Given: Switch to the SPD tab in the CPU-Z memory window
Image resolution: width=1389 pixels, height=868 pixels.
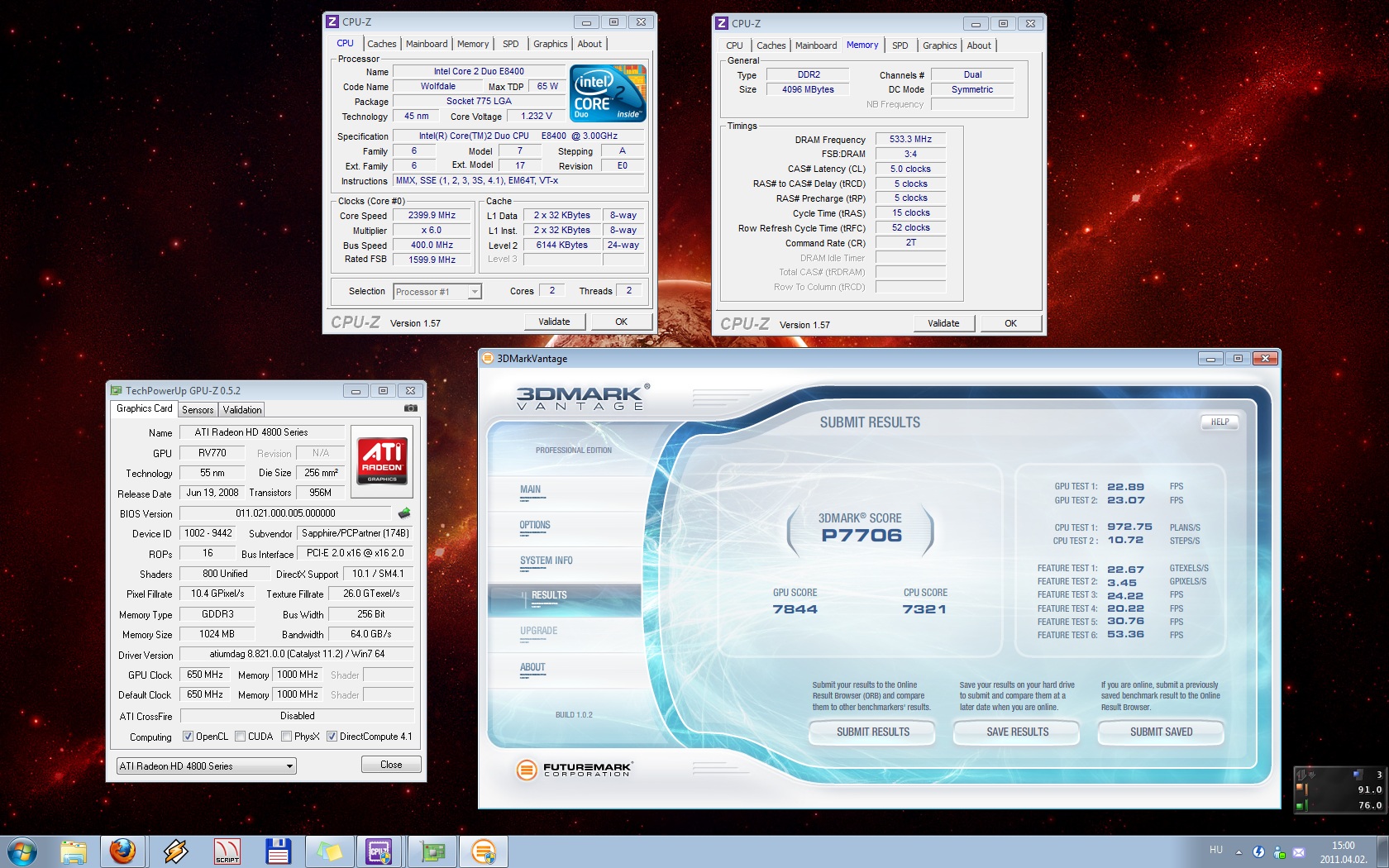Looking at the screenshot, I should point(900,45).
